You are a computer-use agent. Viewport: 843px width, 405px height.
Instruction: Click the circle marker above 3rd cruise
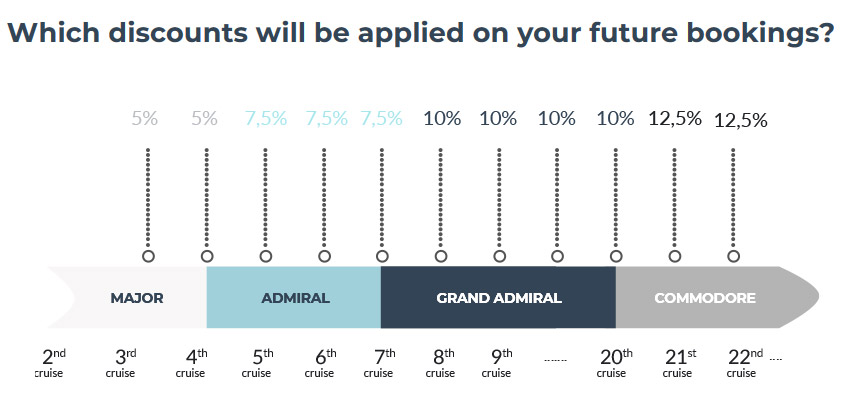(x=148, y=256)
